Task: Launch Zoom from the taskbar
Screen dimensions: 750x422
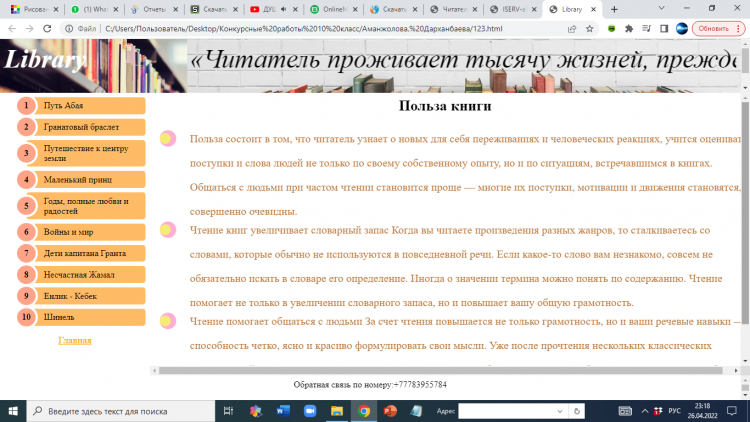Action: pyautogui.click(x=309, y=411)
